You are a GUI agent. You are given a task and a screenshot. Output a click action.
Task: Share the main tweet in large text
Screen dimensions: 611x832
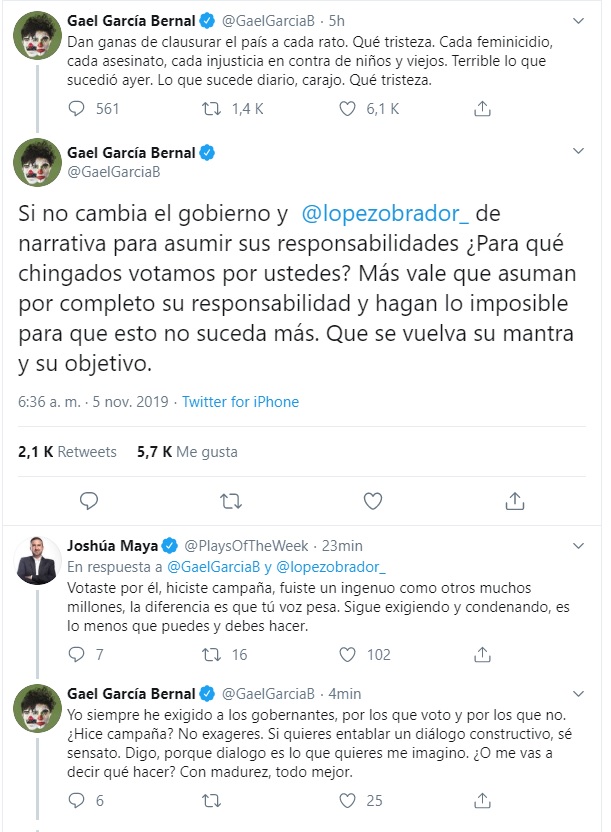coord(515,500)
